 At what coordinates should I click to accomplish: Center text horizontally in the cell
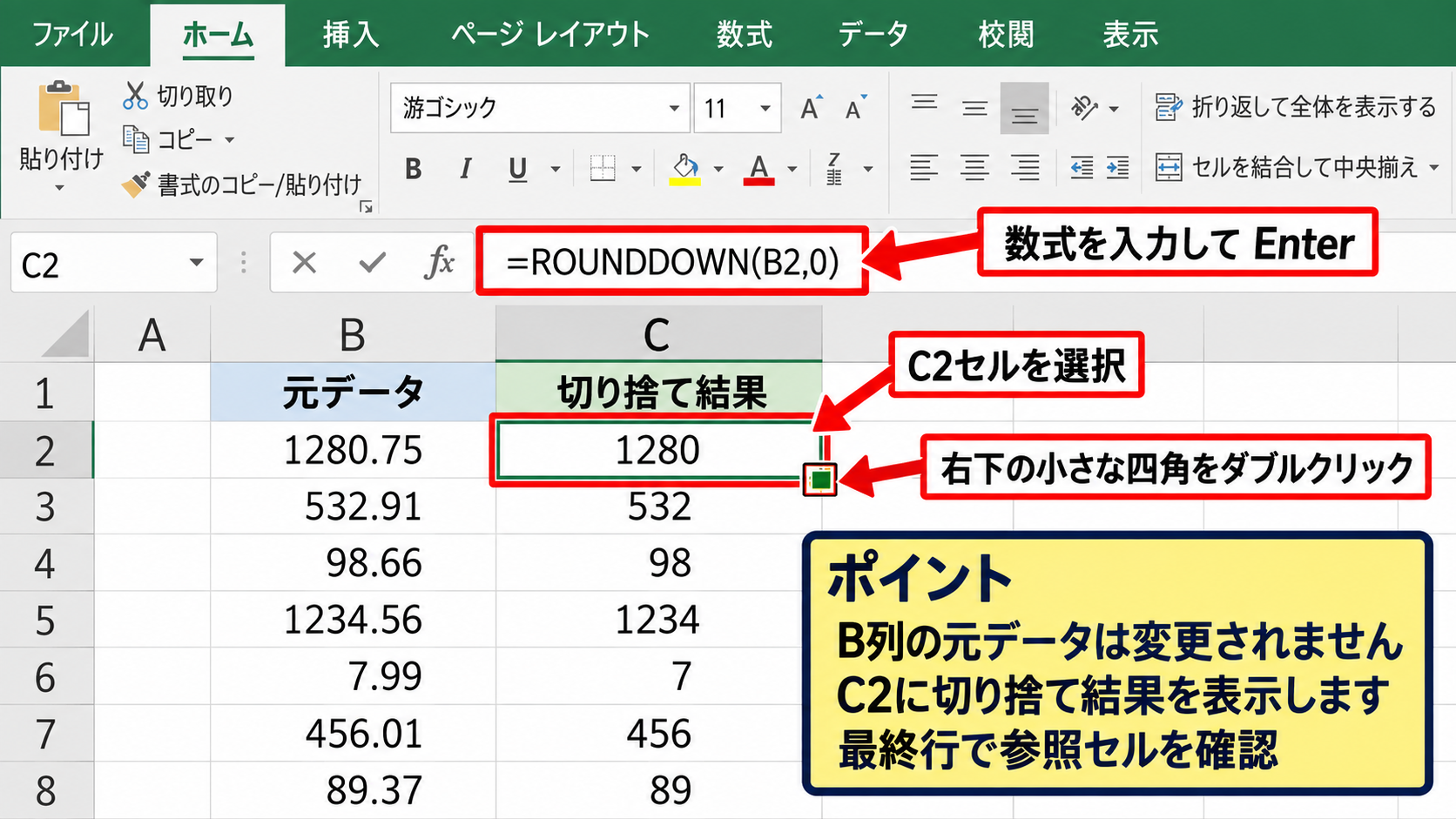point(974,167)
